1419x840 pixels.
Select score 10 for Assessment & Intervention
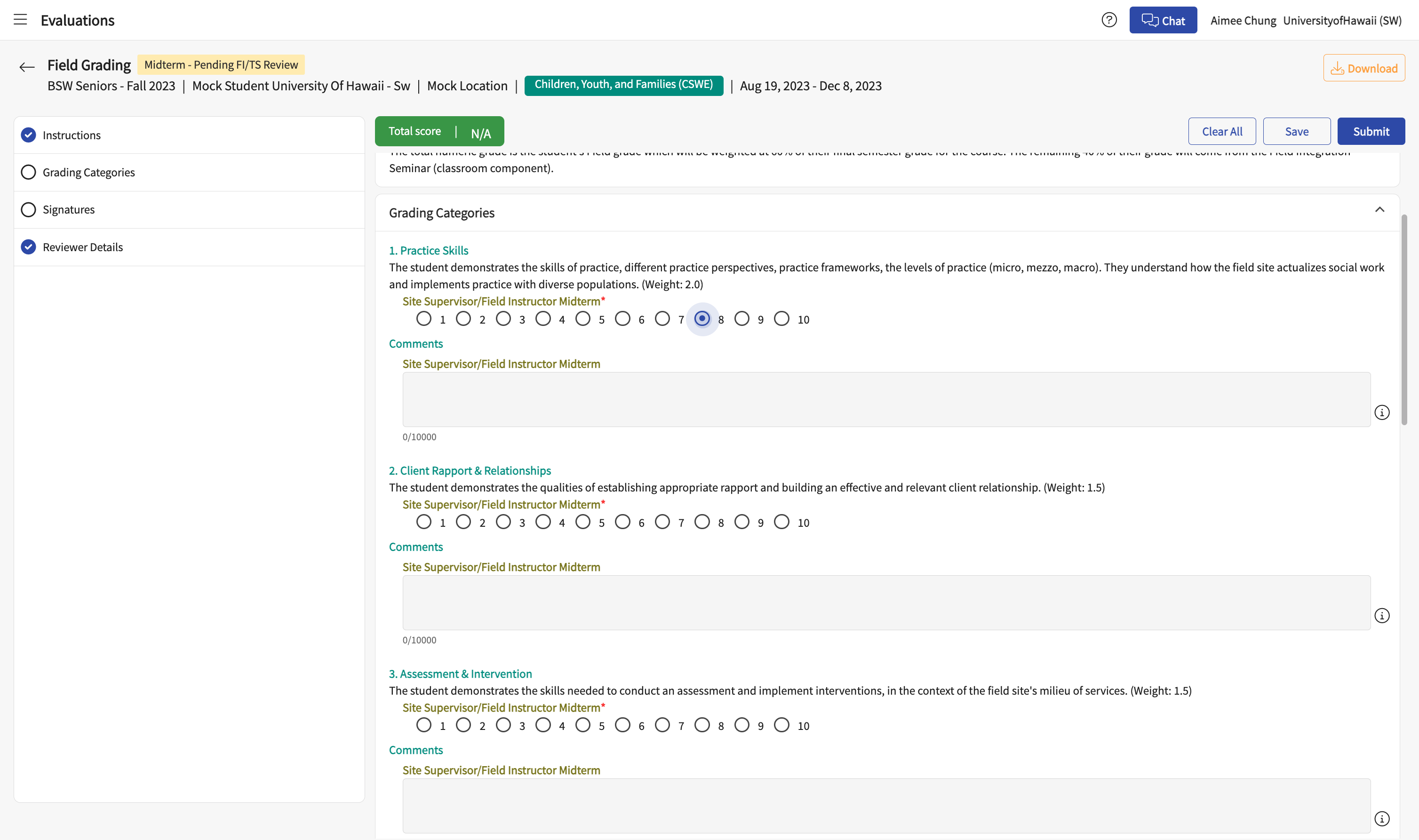pyautogui.click(x=781, y=726)
